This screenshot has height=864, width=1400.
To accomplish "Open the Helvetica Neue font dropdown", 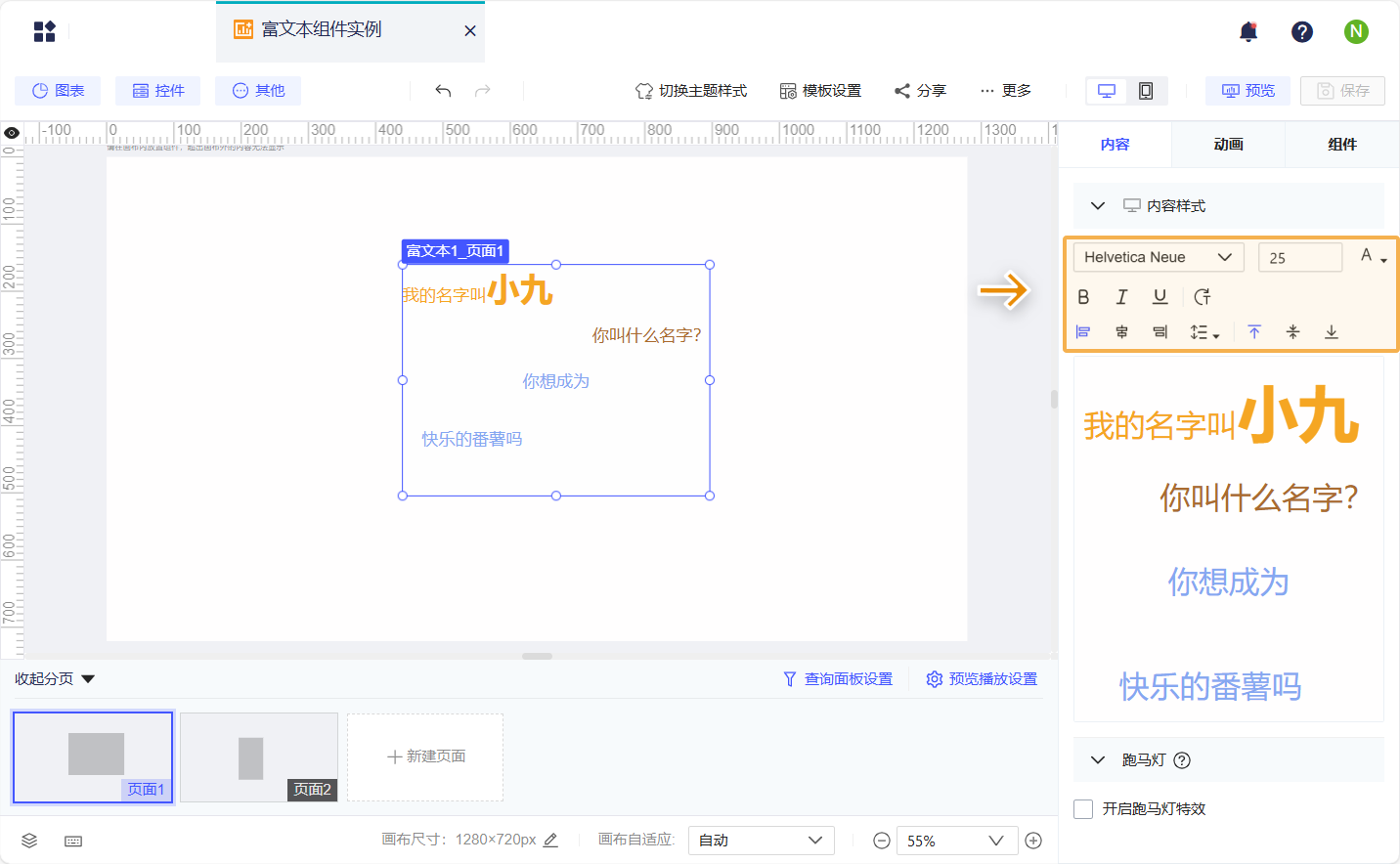I will 1158,256.
